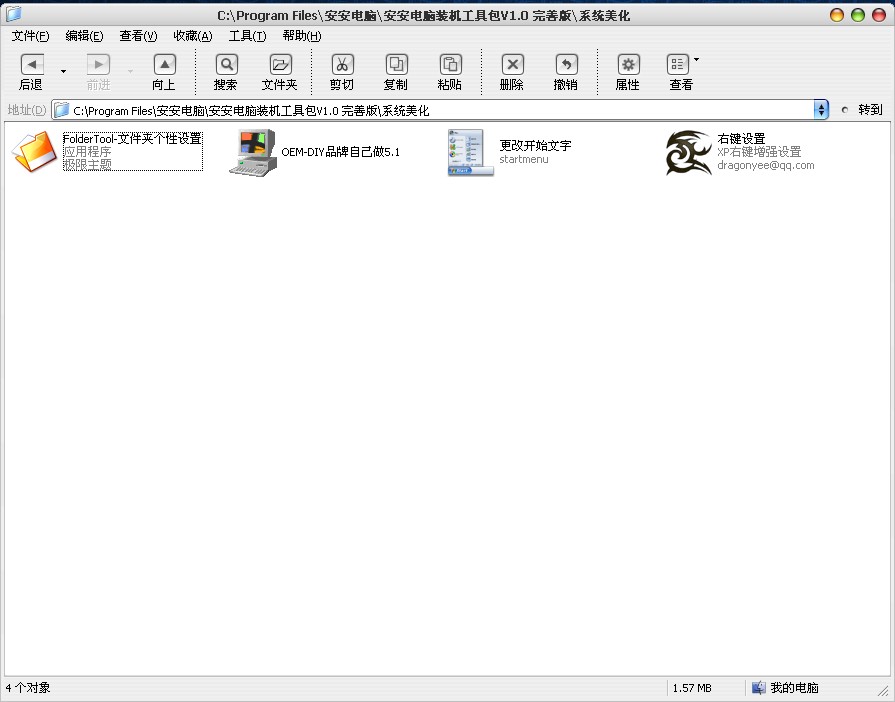Select the OEM-DIY 5.1 program icon

click(x=252, y=152)
